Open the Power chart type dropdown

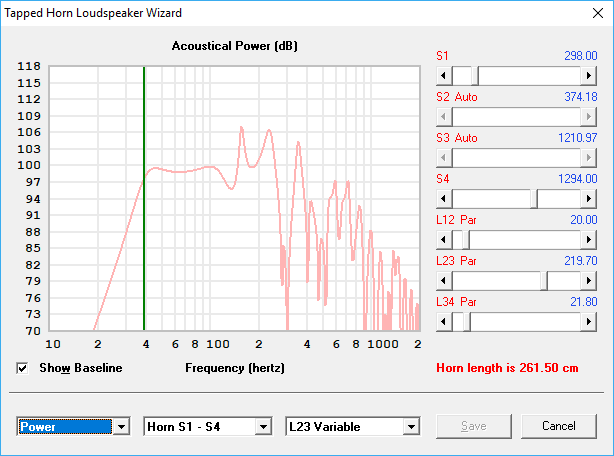tap(121, 426)
